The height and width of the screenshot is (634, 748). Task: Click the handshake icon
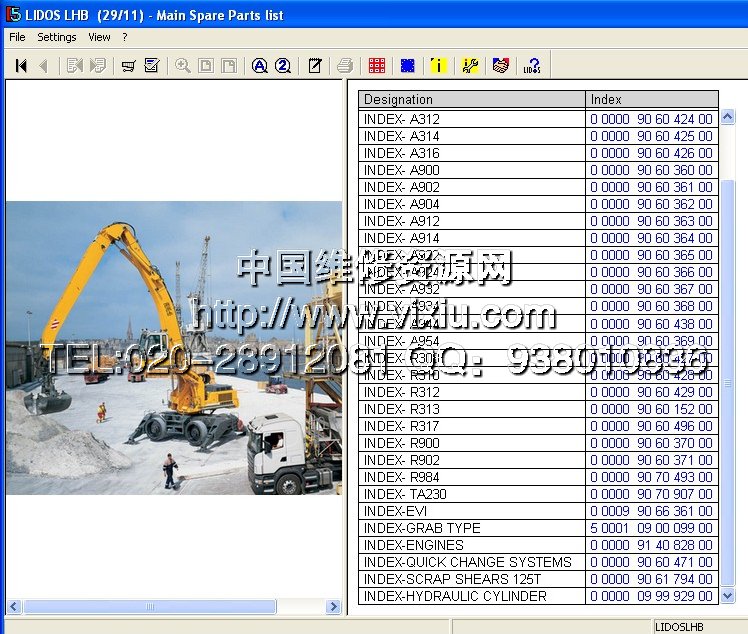pyautogui.click(x=500, y=66)
